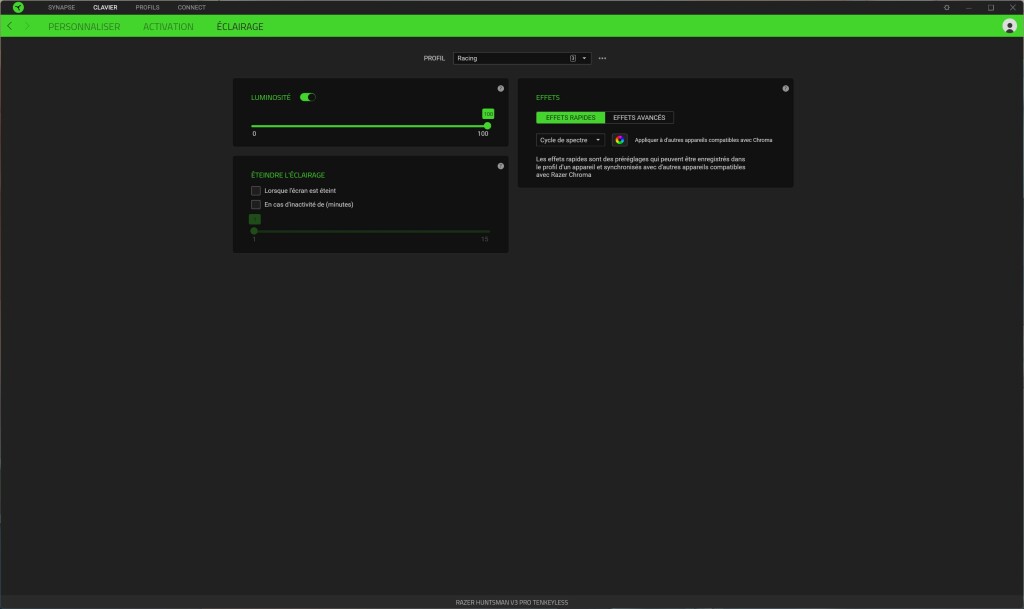Check En cas d'inactivité de (minutes)

coord(256,204)
